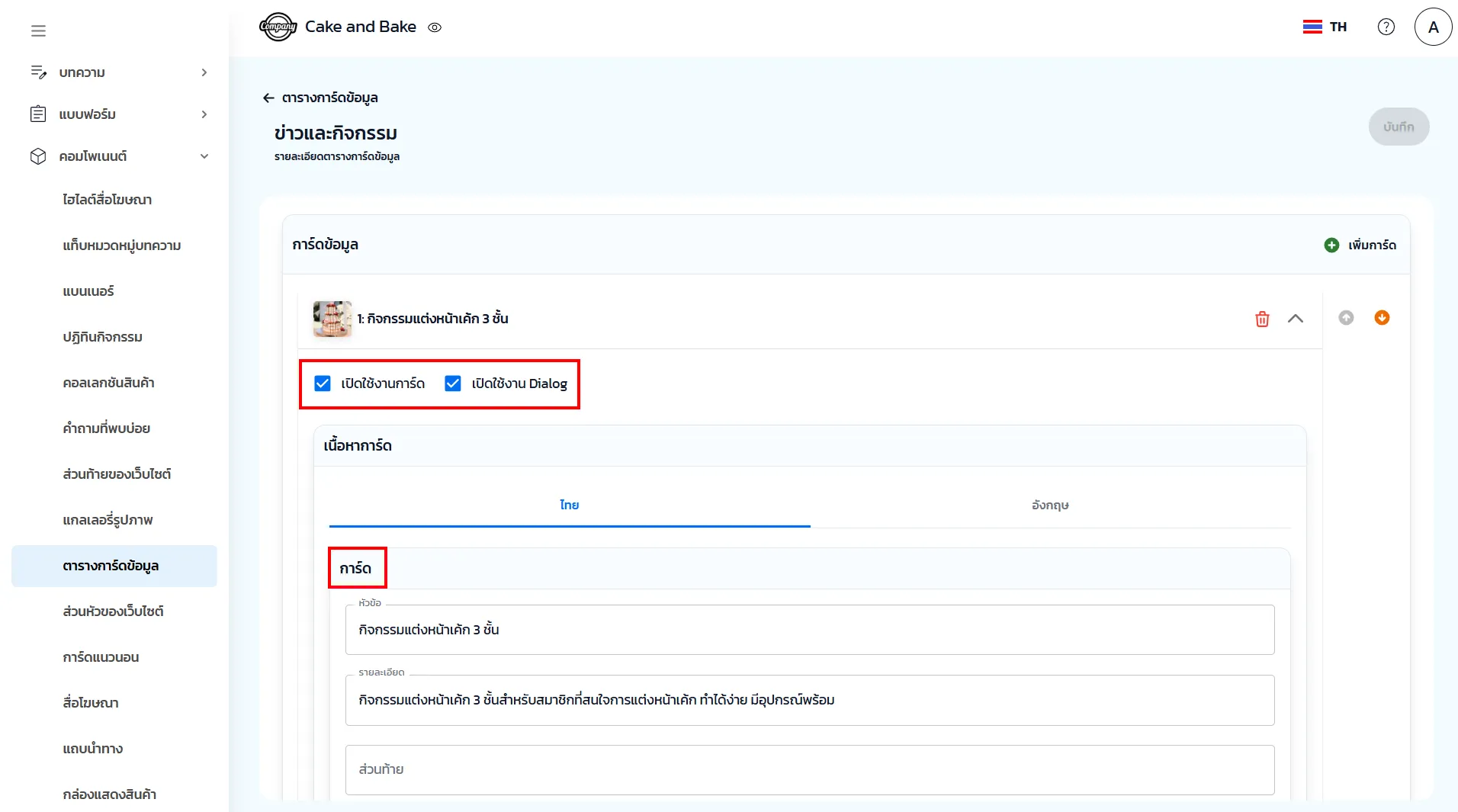The width and height of the screenshot is (1458, 812).
Task: Click the green plus เพิ่มการ์ด icon
Action: pyautogui.click(x=1331, y=245)
